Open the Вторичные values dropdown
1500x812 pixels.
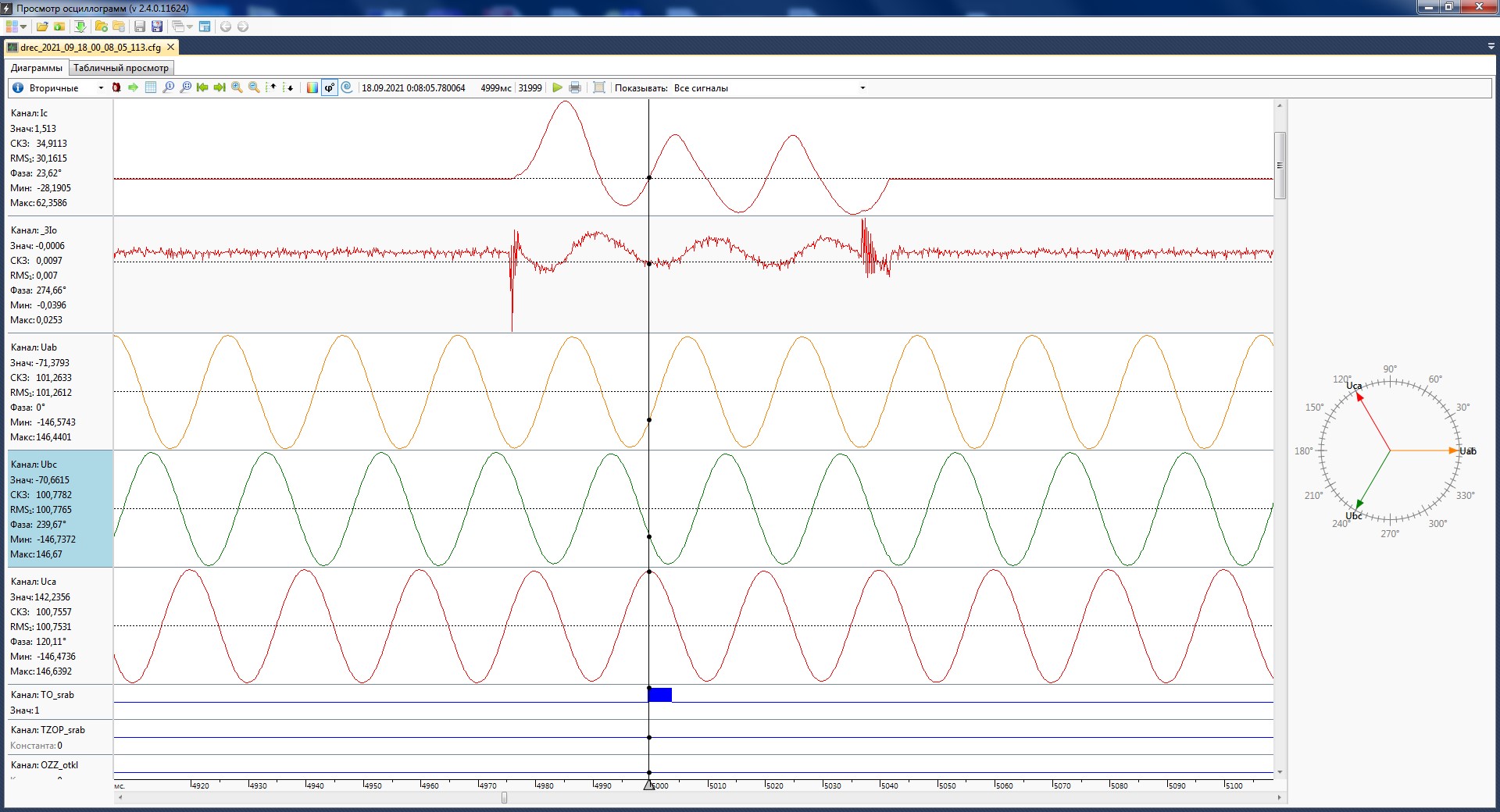pos(101,87)
